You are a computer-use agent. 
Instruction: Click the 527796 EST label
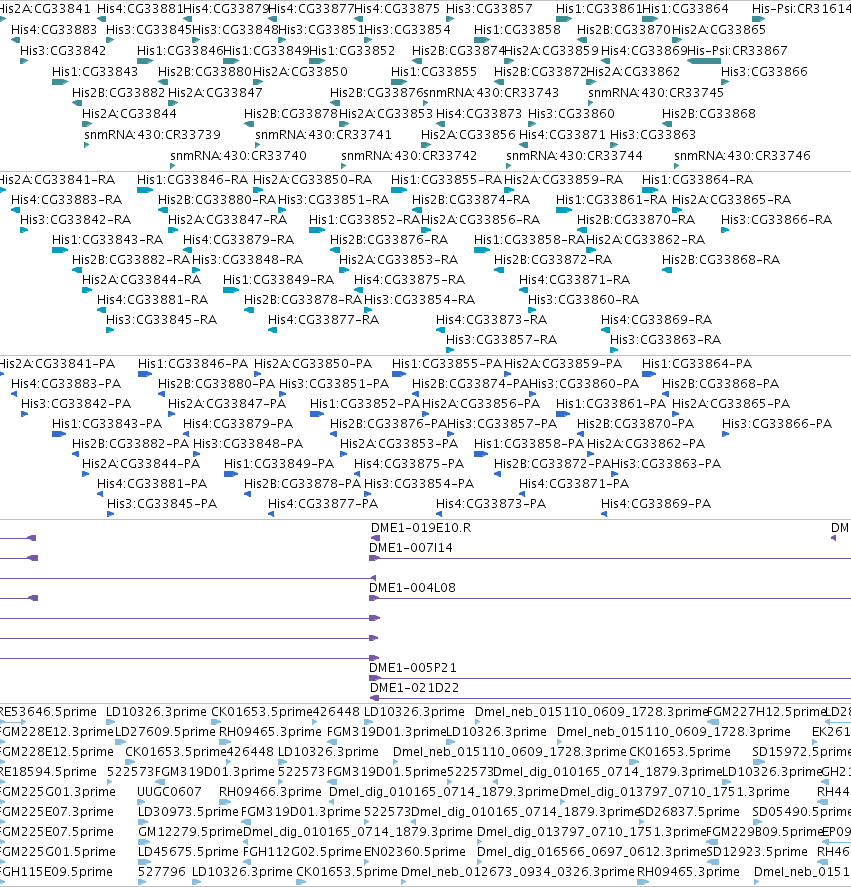[x=162, y=872]
